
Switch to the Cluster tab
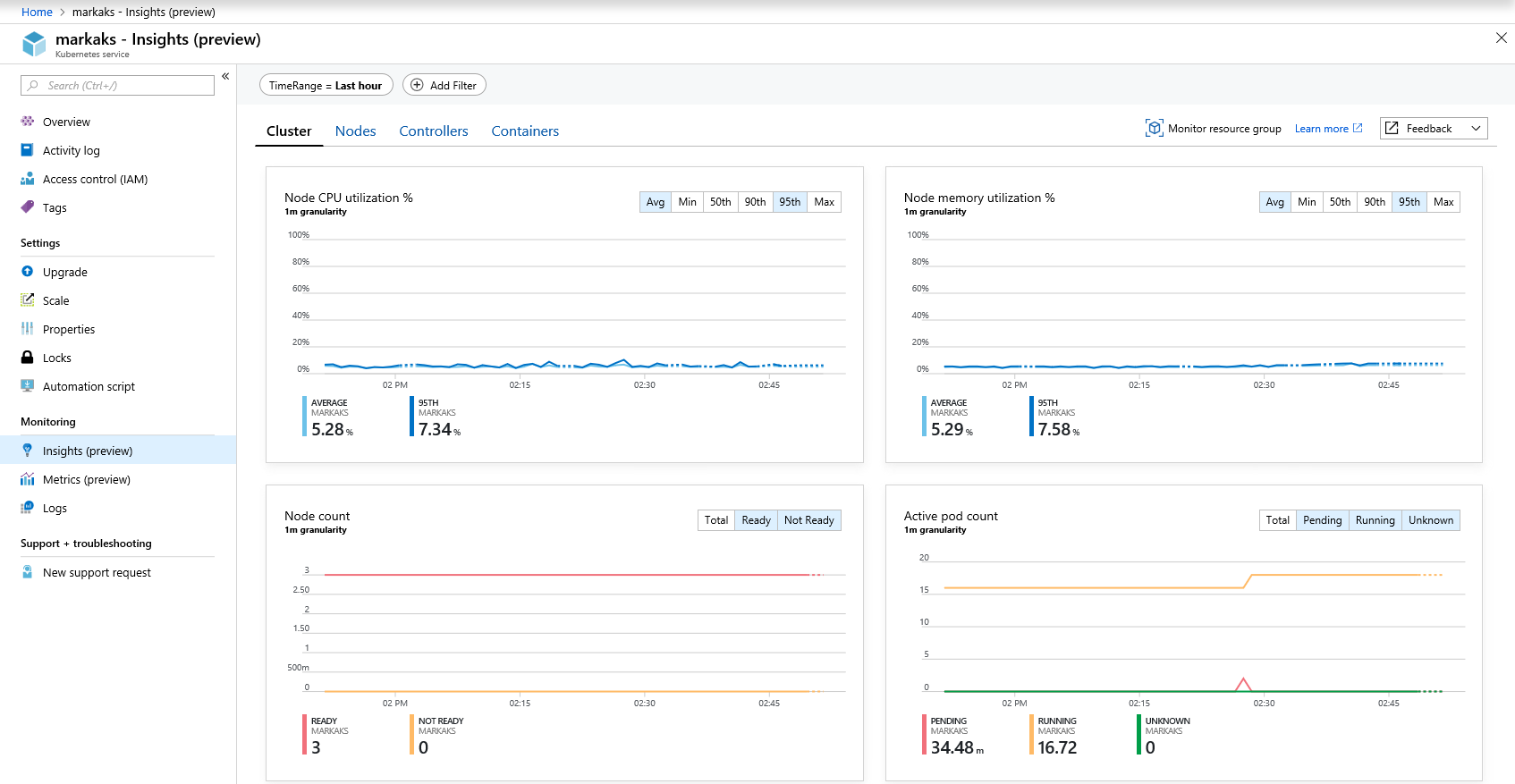(289, 131)
